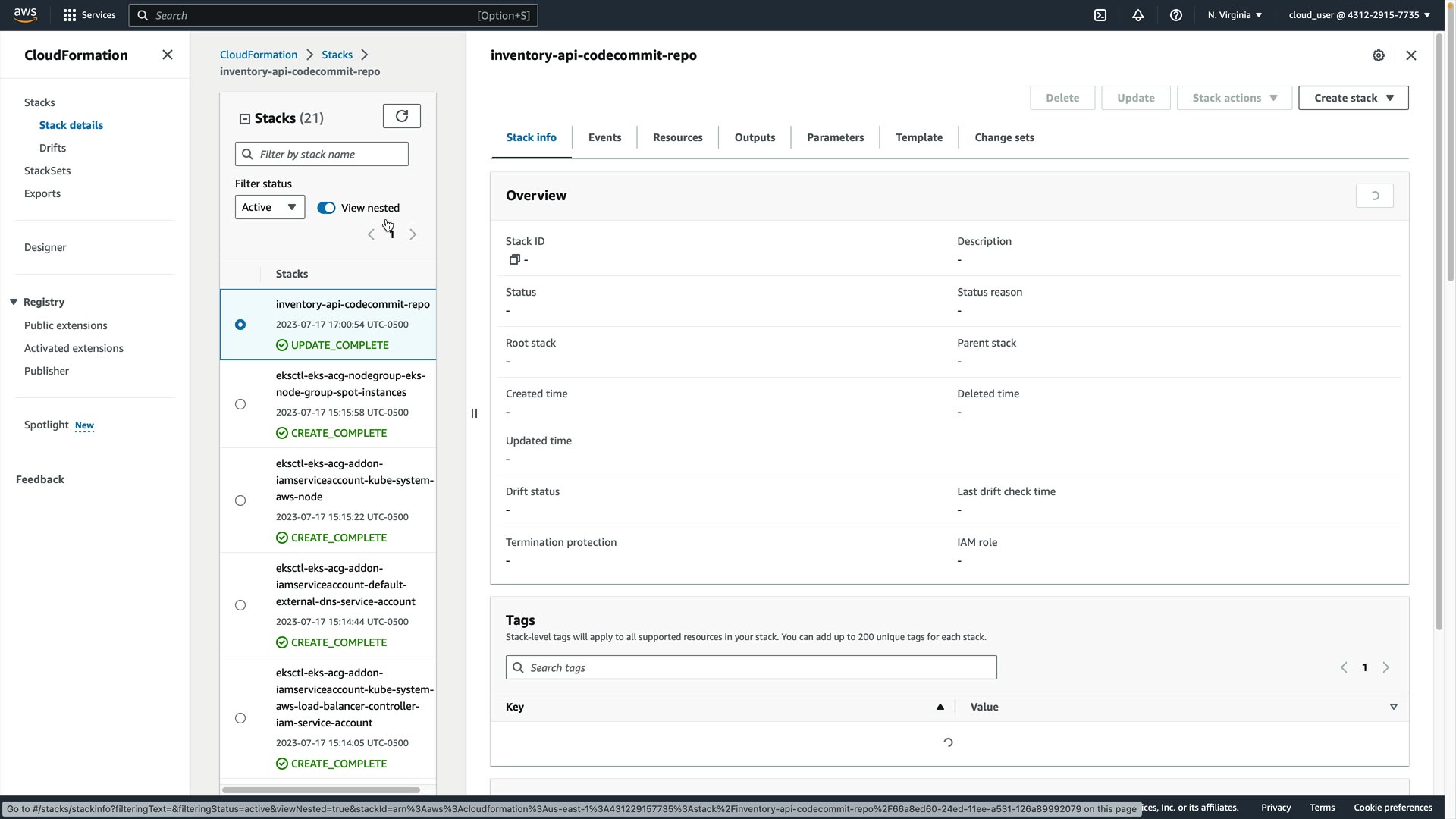Refresh the stacks list
The image size is (1456, 819).
click(402, 116)
